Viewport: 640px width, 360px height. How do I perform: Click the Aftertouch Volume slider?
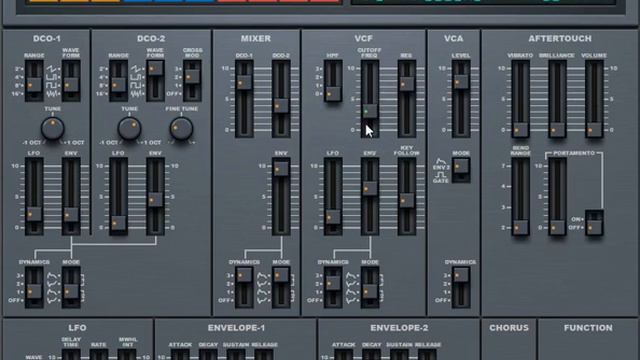click(594, 99)
